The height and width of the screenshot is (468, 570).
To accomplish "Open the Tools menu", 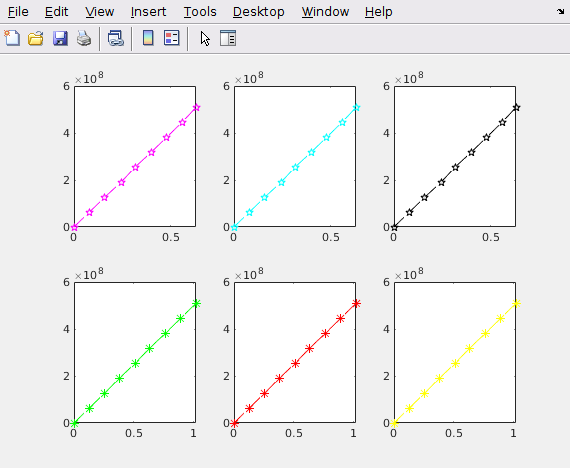I will point(200,12).
